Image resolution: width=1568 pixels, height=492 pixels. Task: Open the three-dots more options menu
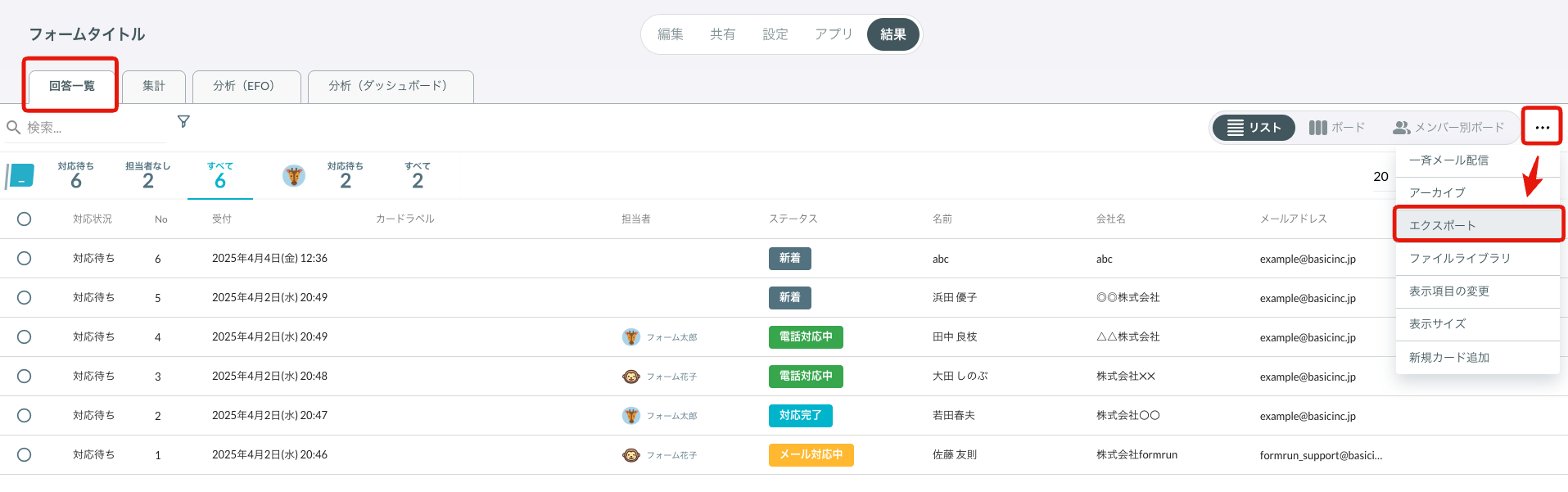point(1542,127)
